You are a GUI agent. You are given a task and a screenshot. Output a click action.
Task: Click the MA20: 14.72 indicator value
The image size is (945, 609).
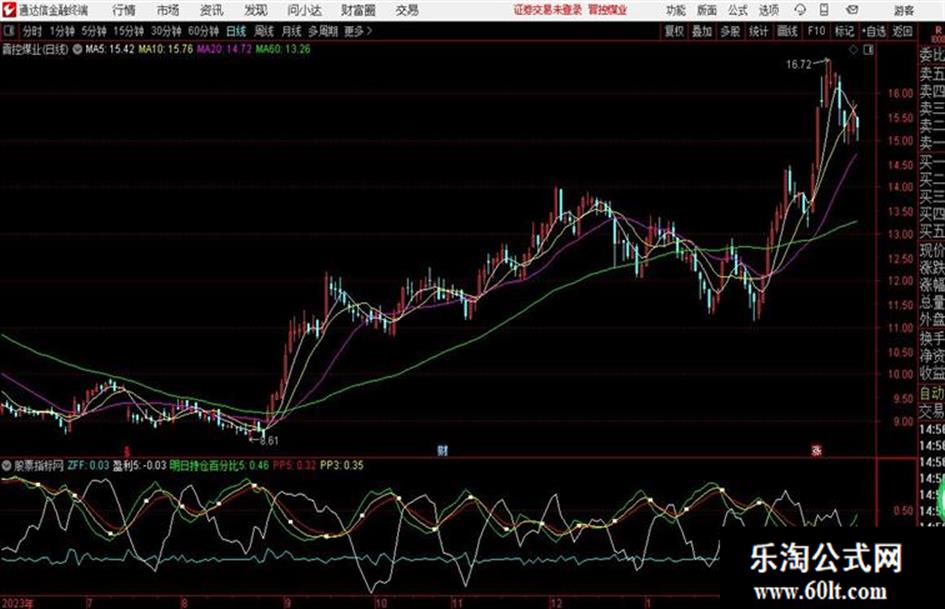(224, 49)
